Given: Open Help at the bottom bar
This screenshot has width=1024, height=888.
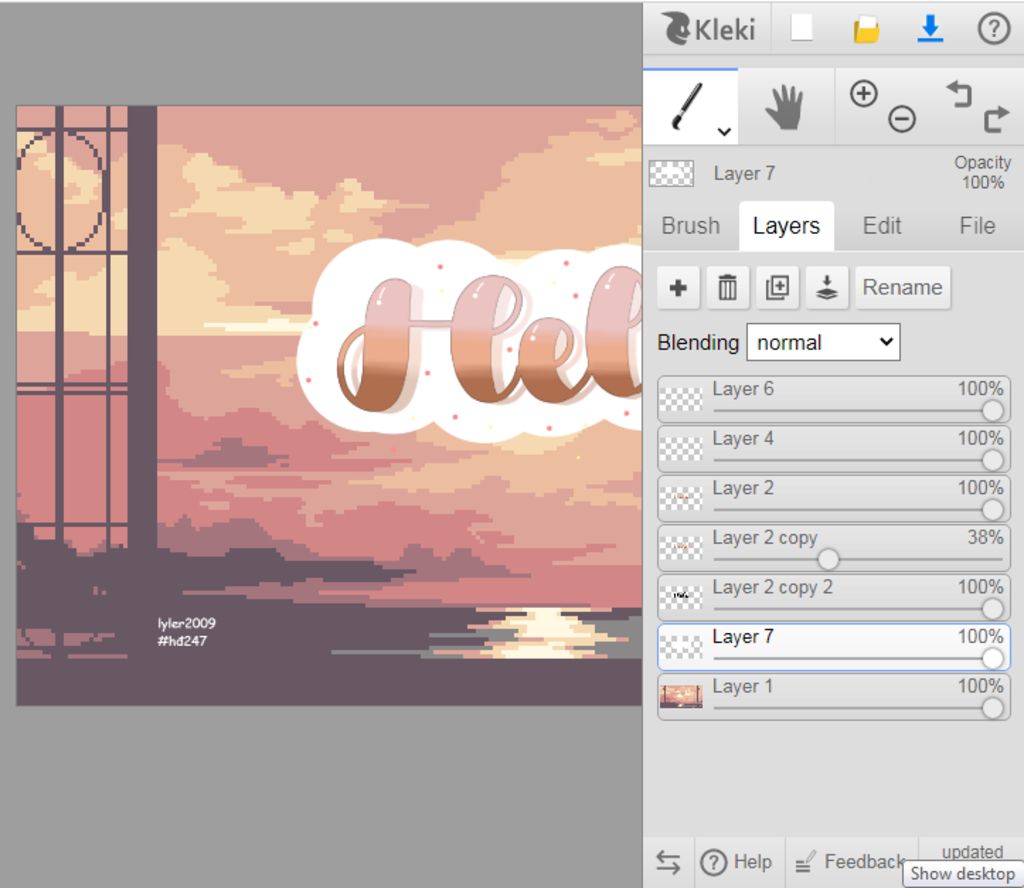Looking at the screenshot, I should pos(736,862).
